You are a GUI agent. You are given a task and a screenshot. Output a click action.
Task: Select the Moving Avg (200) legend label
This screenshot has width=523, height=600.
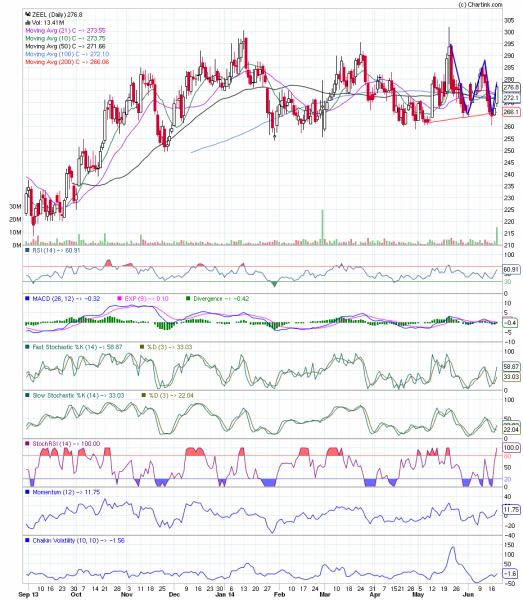coord(67,62)
